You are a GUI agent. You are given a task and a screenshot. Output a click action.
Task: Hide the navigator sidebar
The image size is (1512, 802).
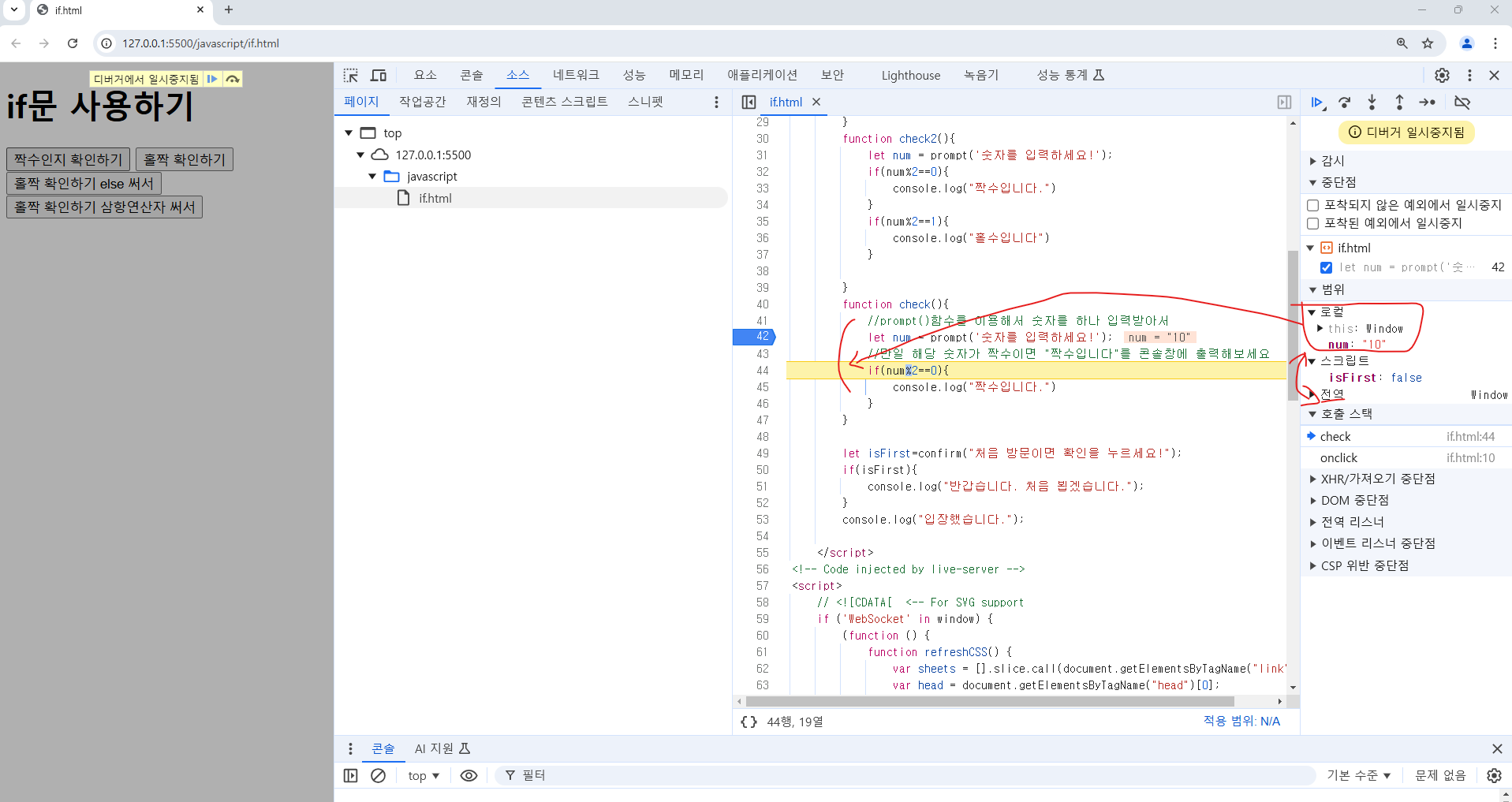click(749, 102)
